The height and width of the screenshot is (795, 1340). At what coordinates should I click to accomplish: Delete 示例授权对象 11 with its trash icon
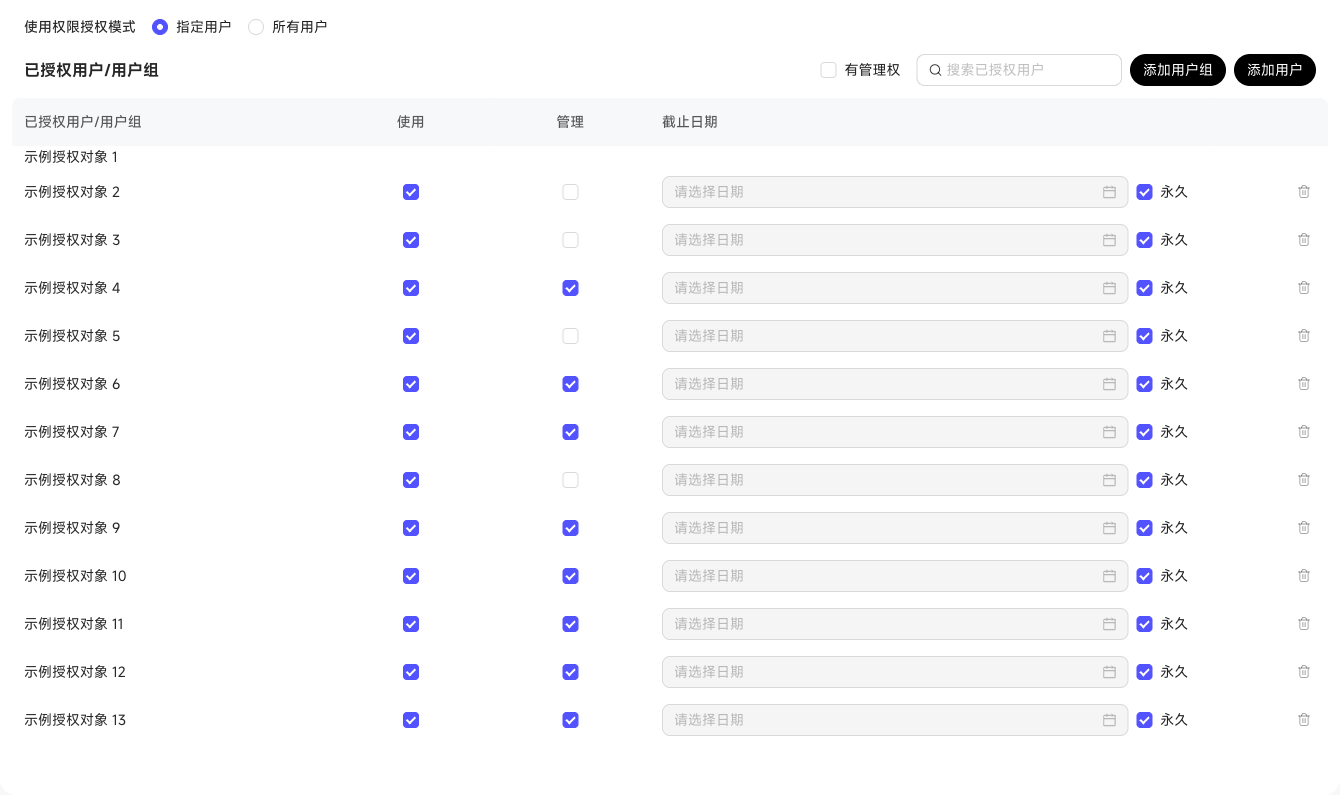point(1304,624)
